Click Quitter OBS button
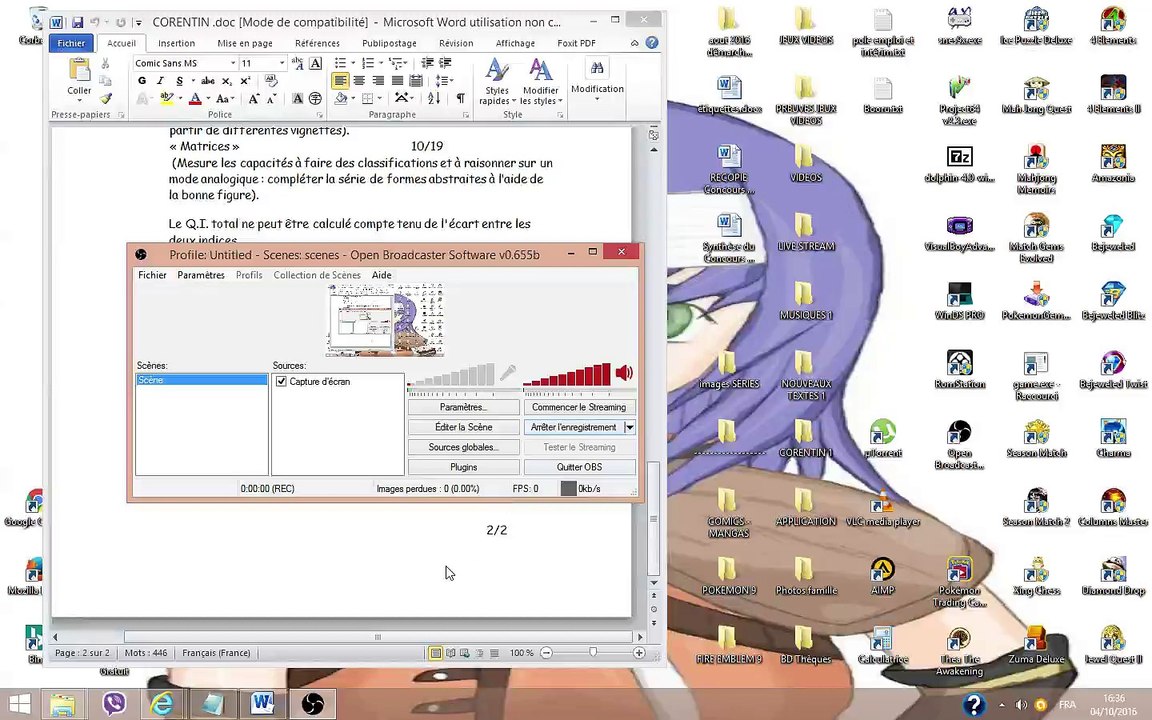1152x720 pixels. pos(579,467)
